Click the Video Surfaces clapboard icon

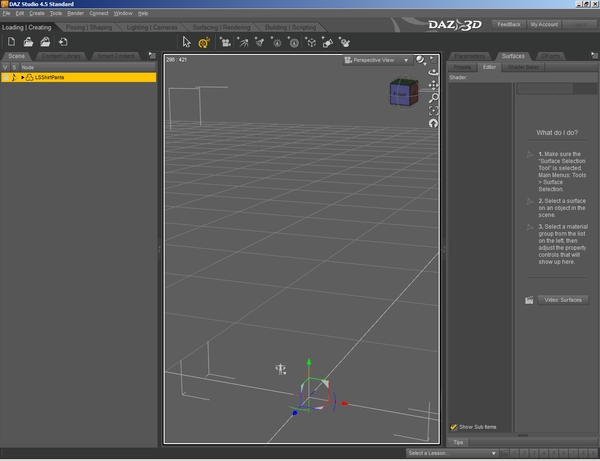pyautogui.click(x=529, y=300)
